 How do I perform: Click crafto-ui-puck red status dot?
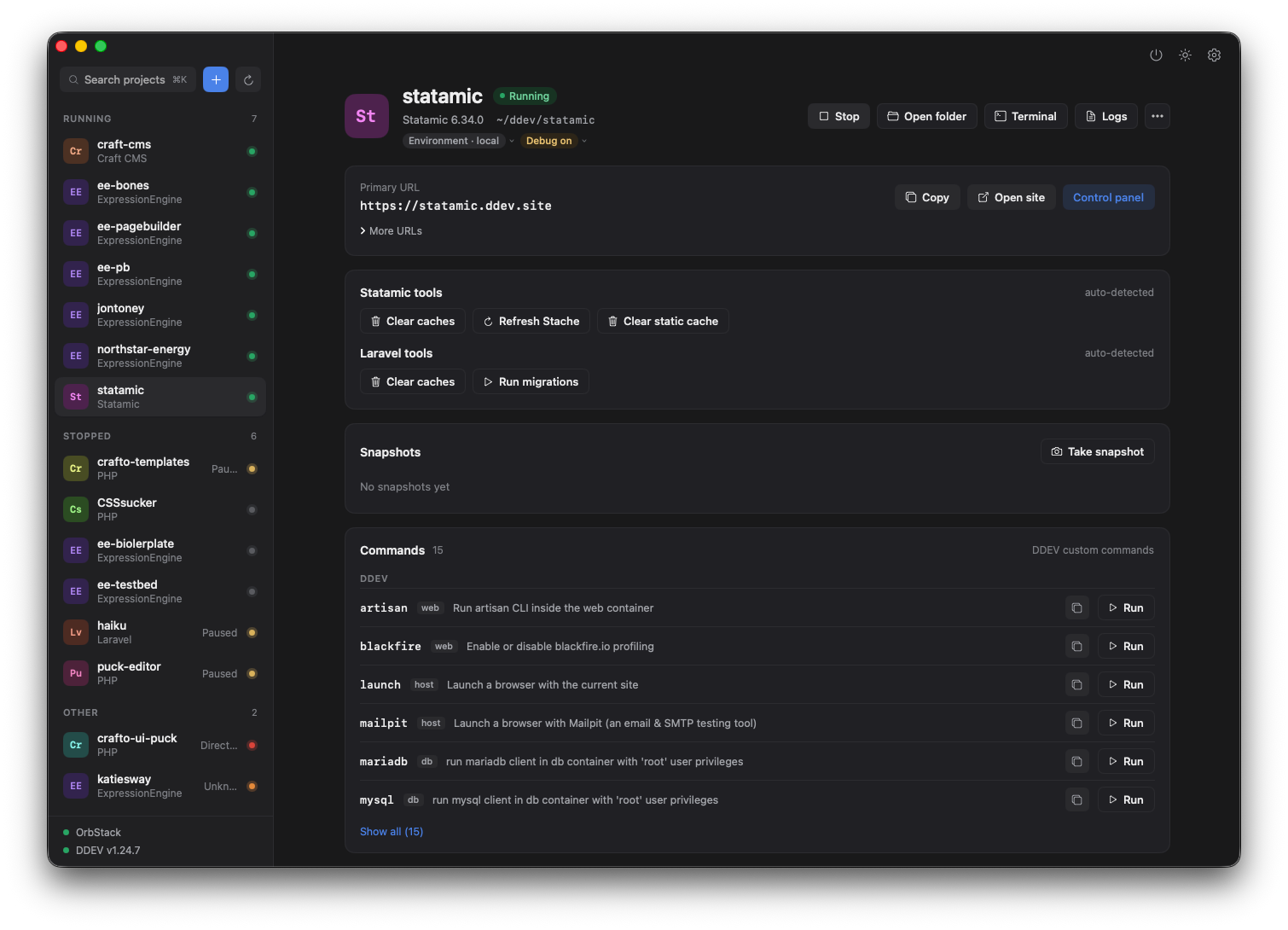coord(252,745)
